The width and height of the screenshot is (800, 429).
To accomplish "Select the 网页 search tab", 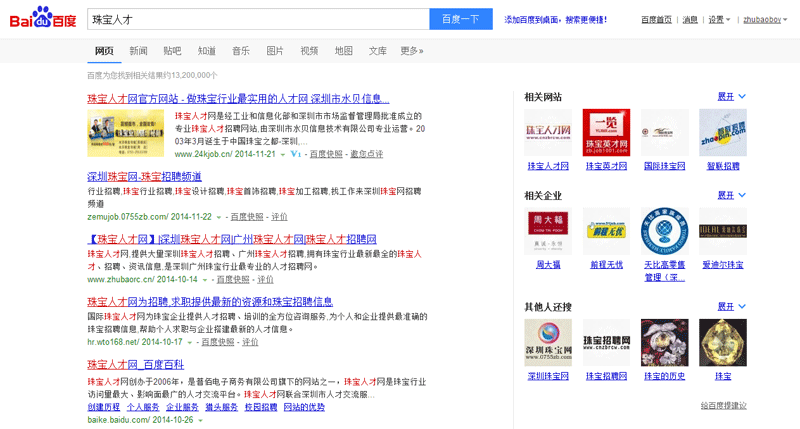I will pyautogui.click(x=104, y=51).
